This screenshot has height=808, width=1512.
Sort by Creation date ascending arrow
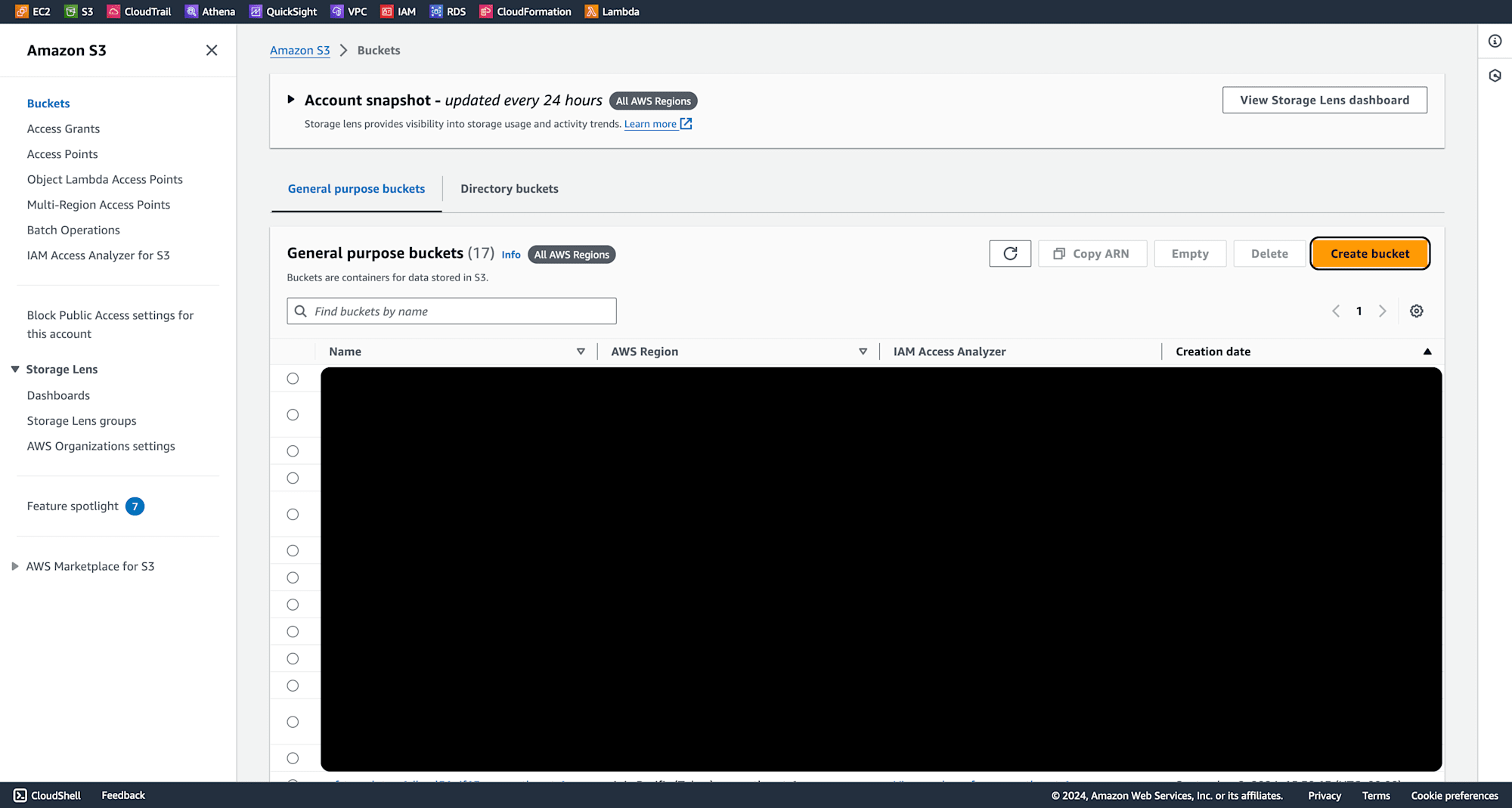coord(1427,351)
